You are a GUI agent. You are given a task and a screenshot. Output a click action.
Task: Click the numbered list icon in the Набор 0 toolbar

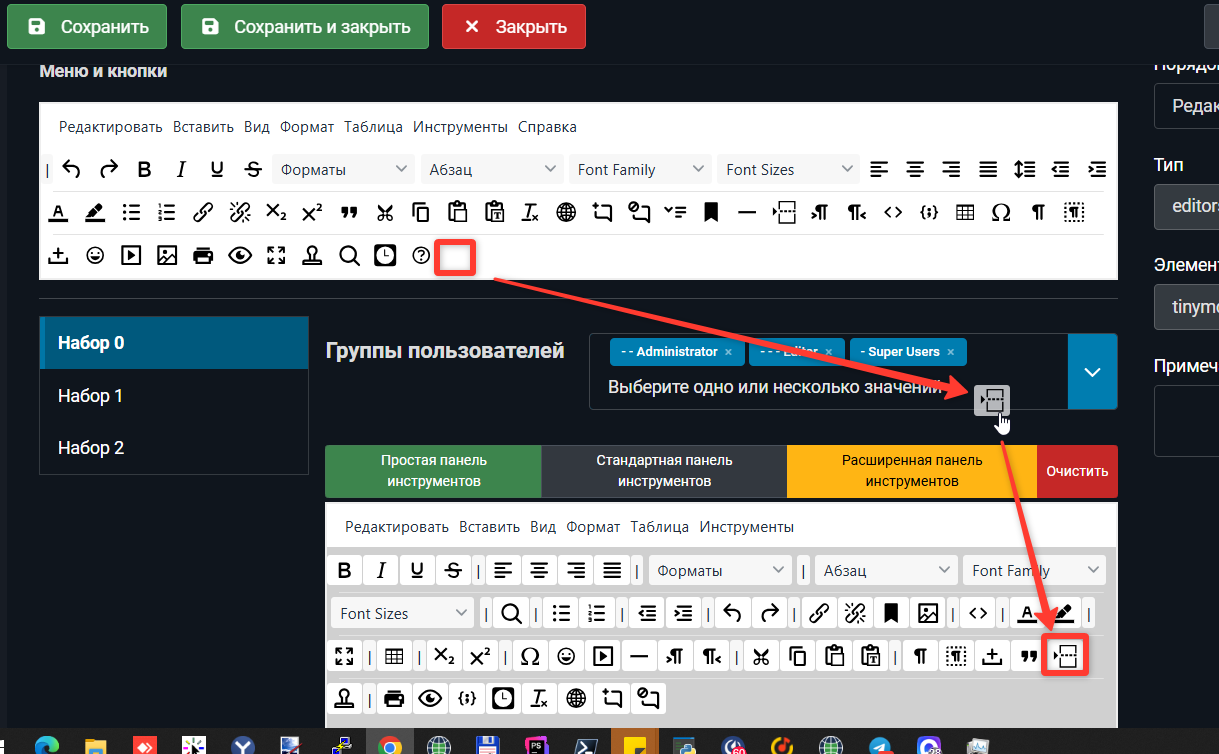[598, 613]
